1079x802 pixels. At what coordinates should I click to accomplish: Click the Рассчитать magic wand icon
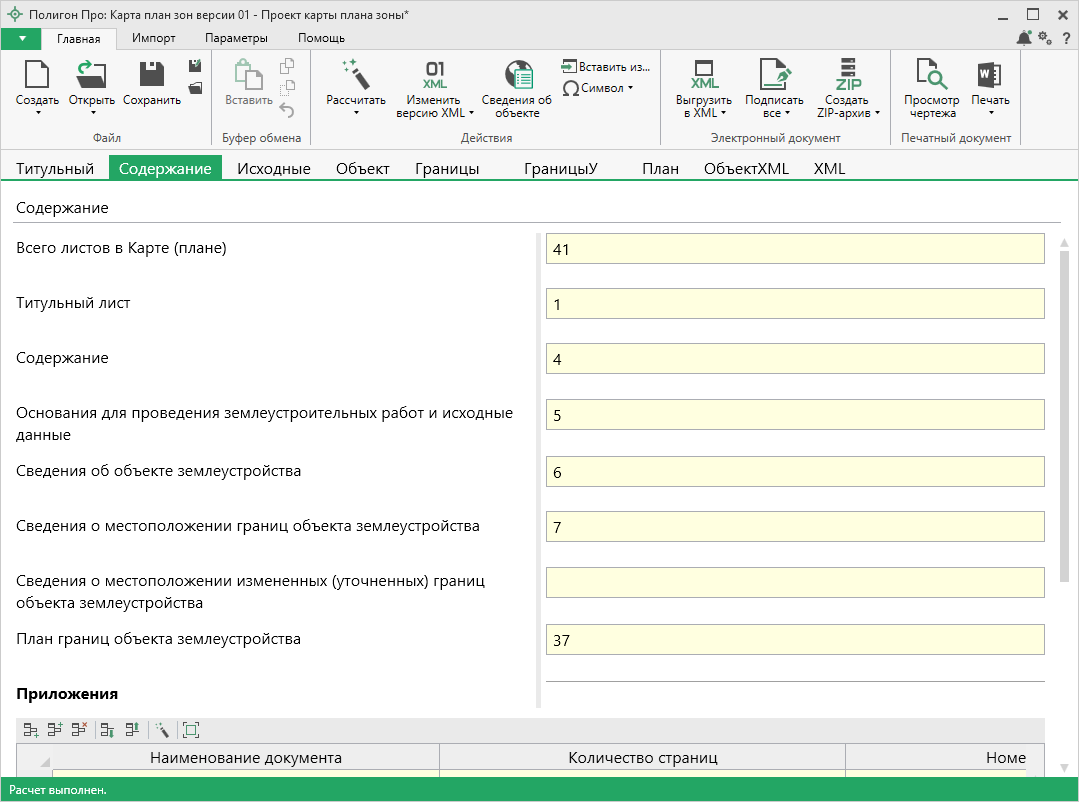(355, 75)
